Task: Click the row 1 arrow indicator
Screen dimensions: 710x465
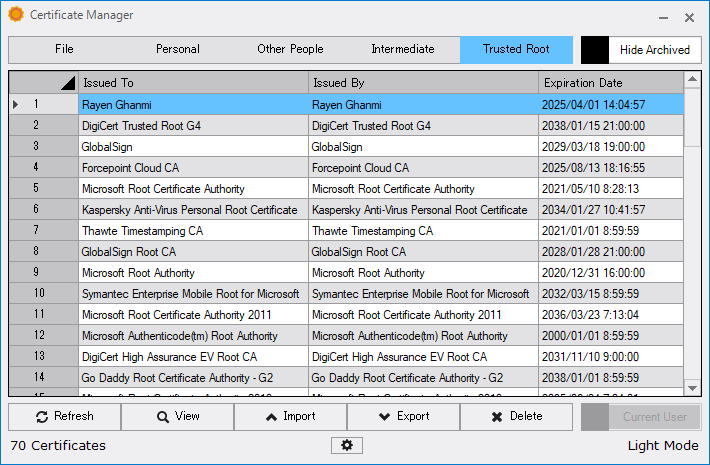Action: pyautogui.click(x=16, y=105)
